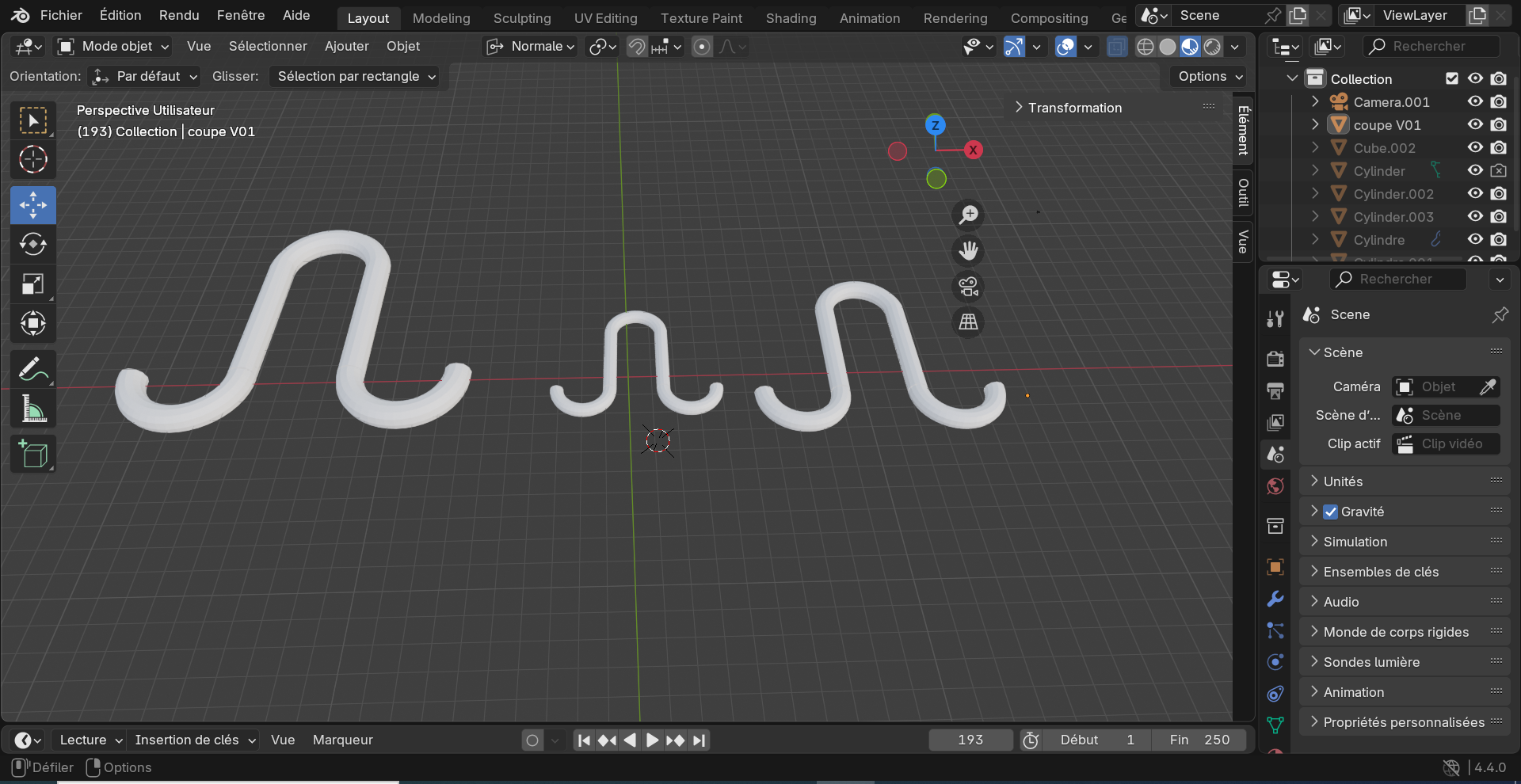The image size is (1521, 784).
Task: Click the 3D Cursor tool
Action: [33, 160]
